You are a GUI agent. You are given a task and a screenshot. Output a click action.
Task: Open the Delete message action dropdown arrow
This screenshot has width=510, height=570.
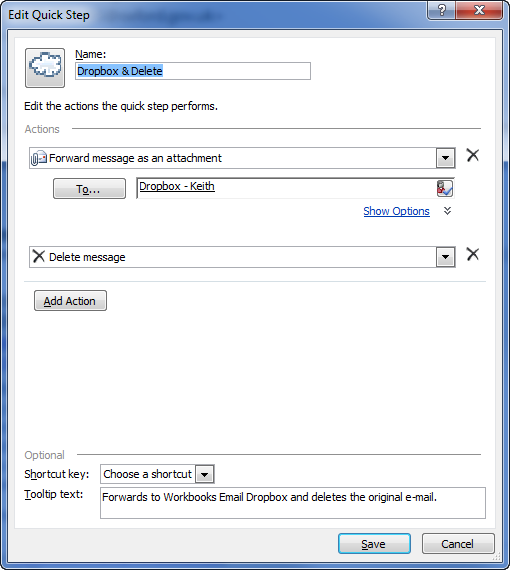point(446,257)
